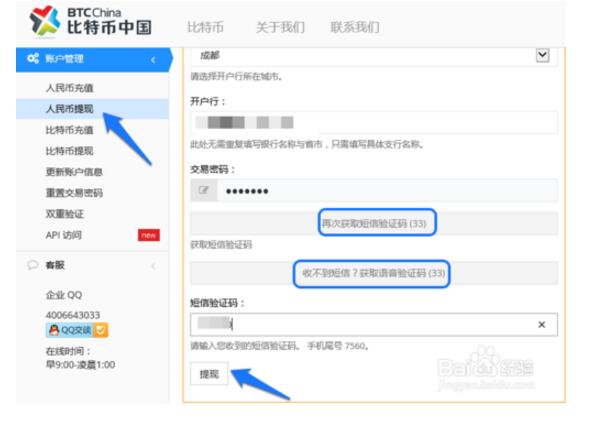Click the 早9:00-凌晨1:00 hours text

coord(81,365)
